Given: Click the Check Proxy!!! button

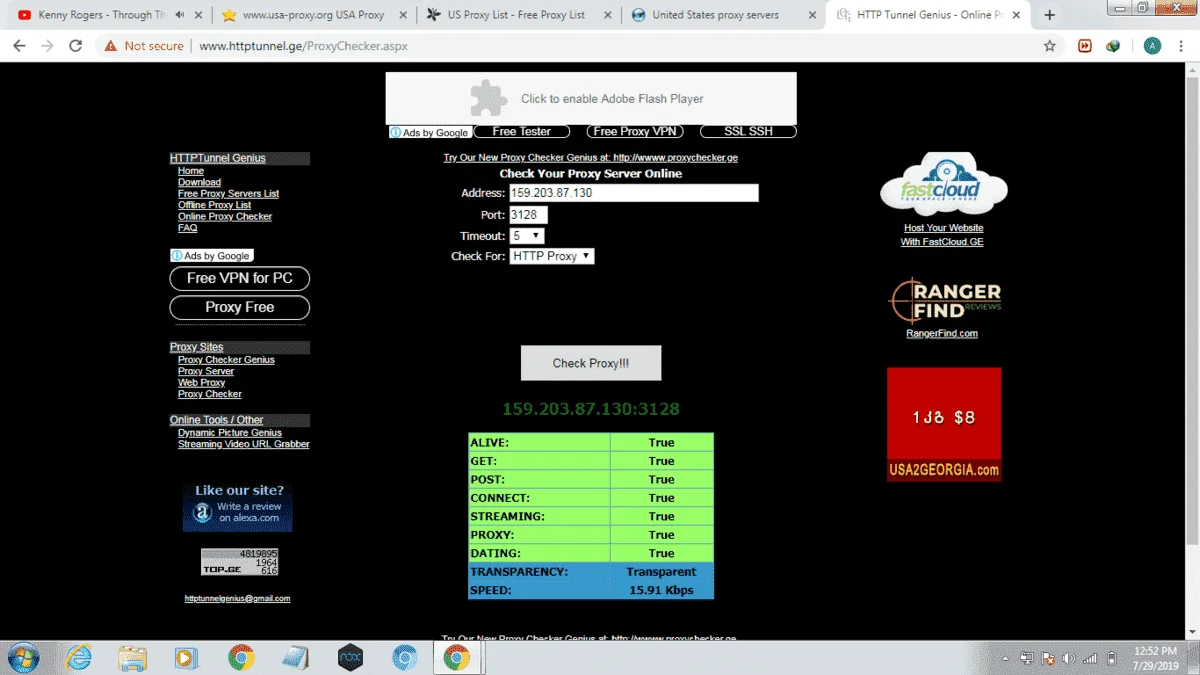Looking at the screenshot, I should [x=591, y=363].
